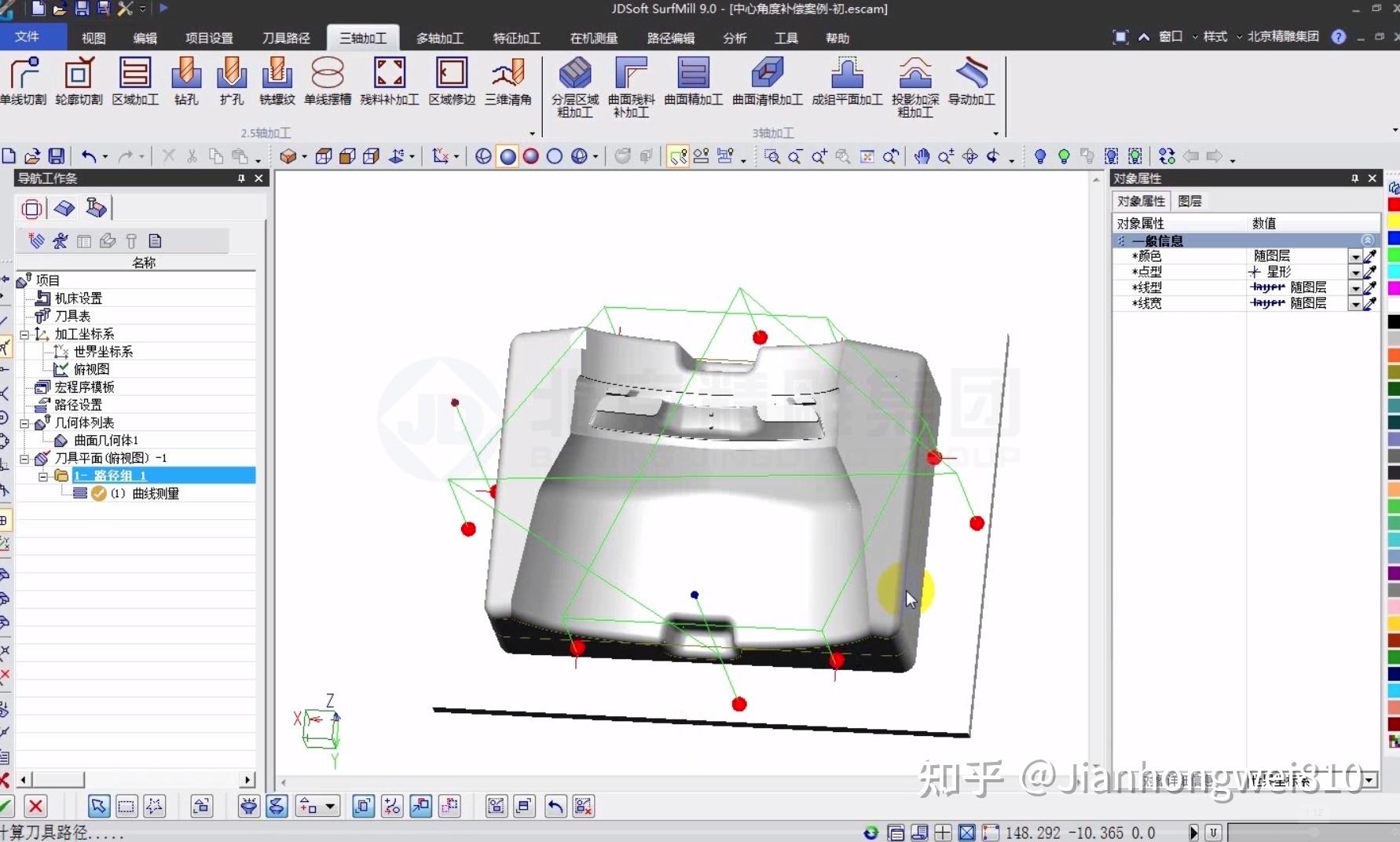Screen dimensions: 1400x842
Task: Pin the 对象属性 panel
Action: pyautogui.click(x=1354, y=178)
